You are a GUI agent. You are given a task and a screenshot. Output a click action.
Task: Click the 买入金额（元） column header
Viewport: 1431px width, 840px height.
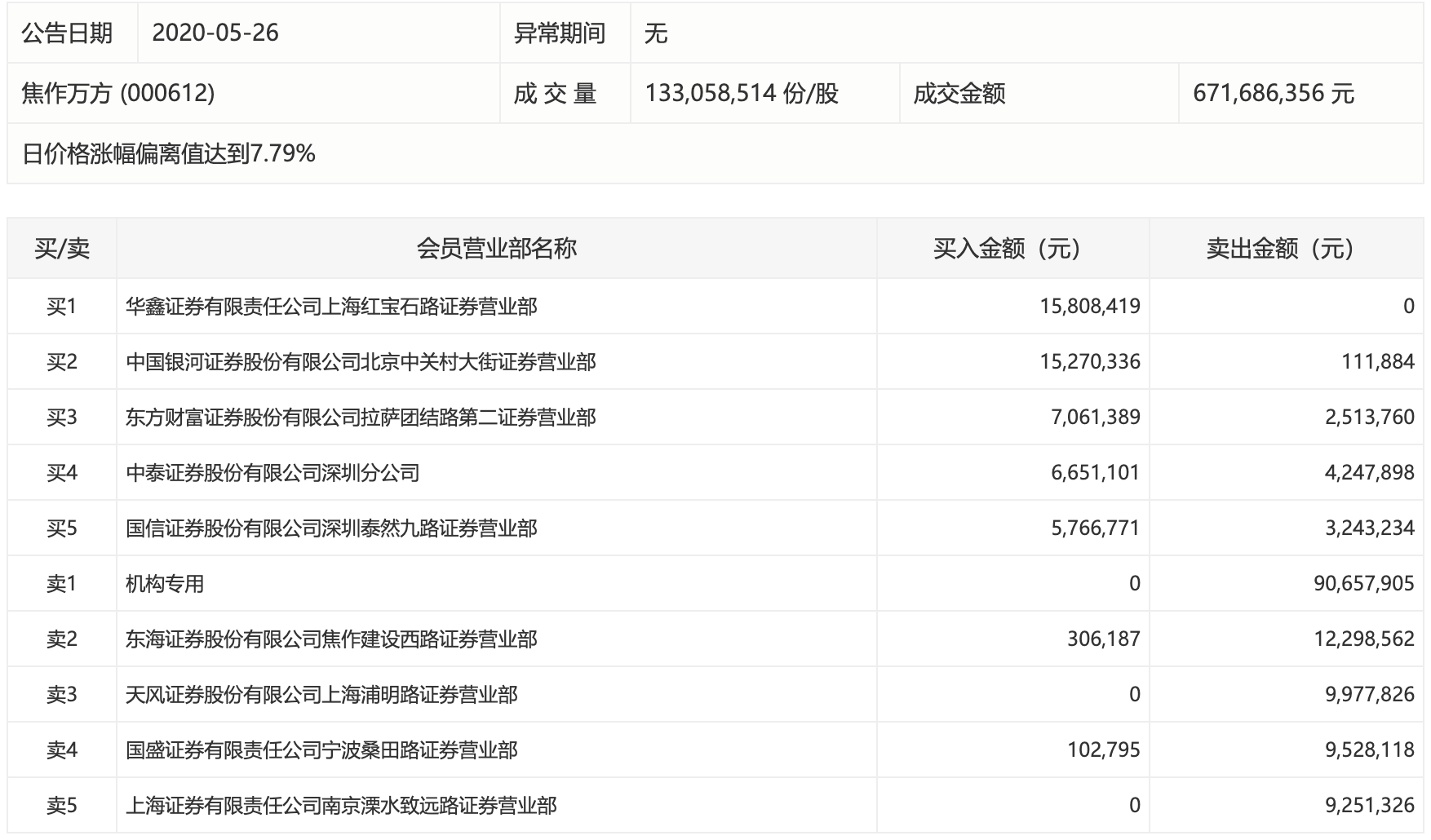1012,249
